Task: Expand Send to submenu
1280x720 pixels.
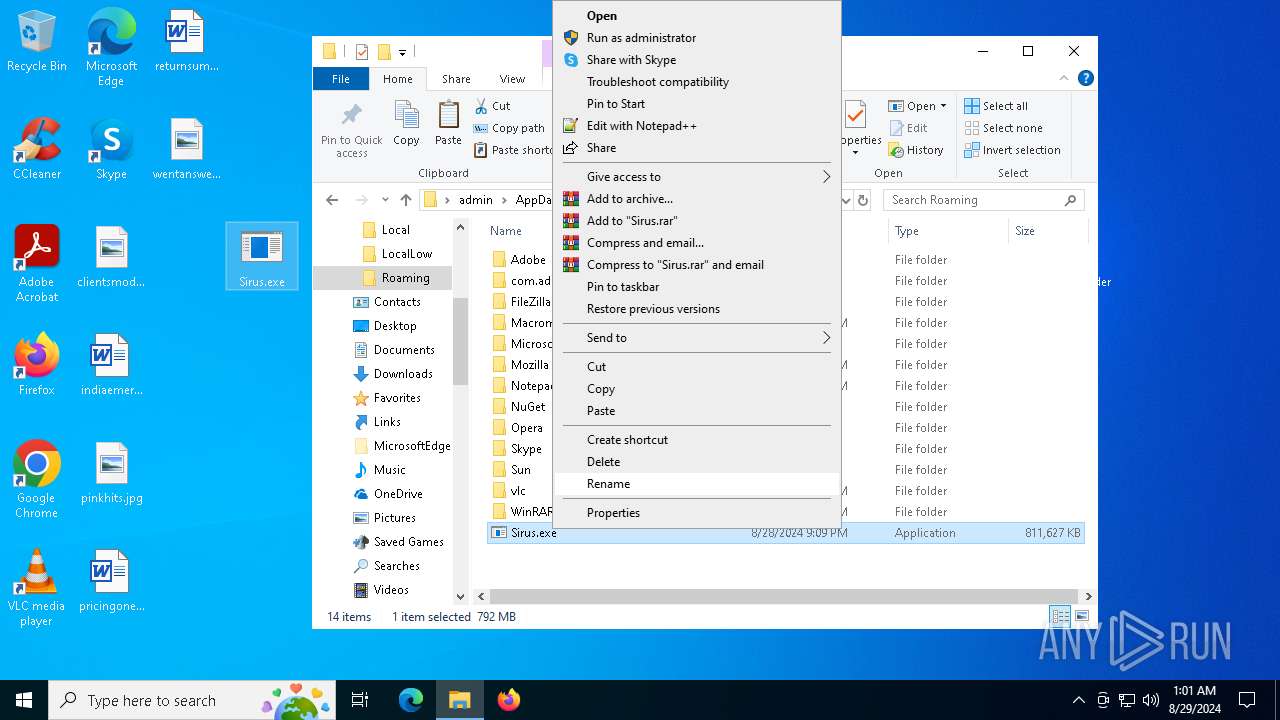Action: click(697, 338)
